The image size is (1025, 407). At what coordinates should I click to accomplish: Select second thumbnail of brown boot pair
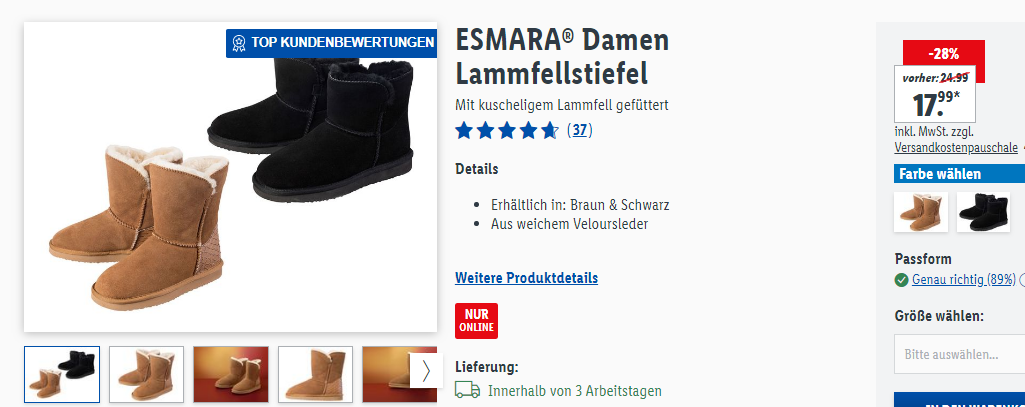(147, 374)
